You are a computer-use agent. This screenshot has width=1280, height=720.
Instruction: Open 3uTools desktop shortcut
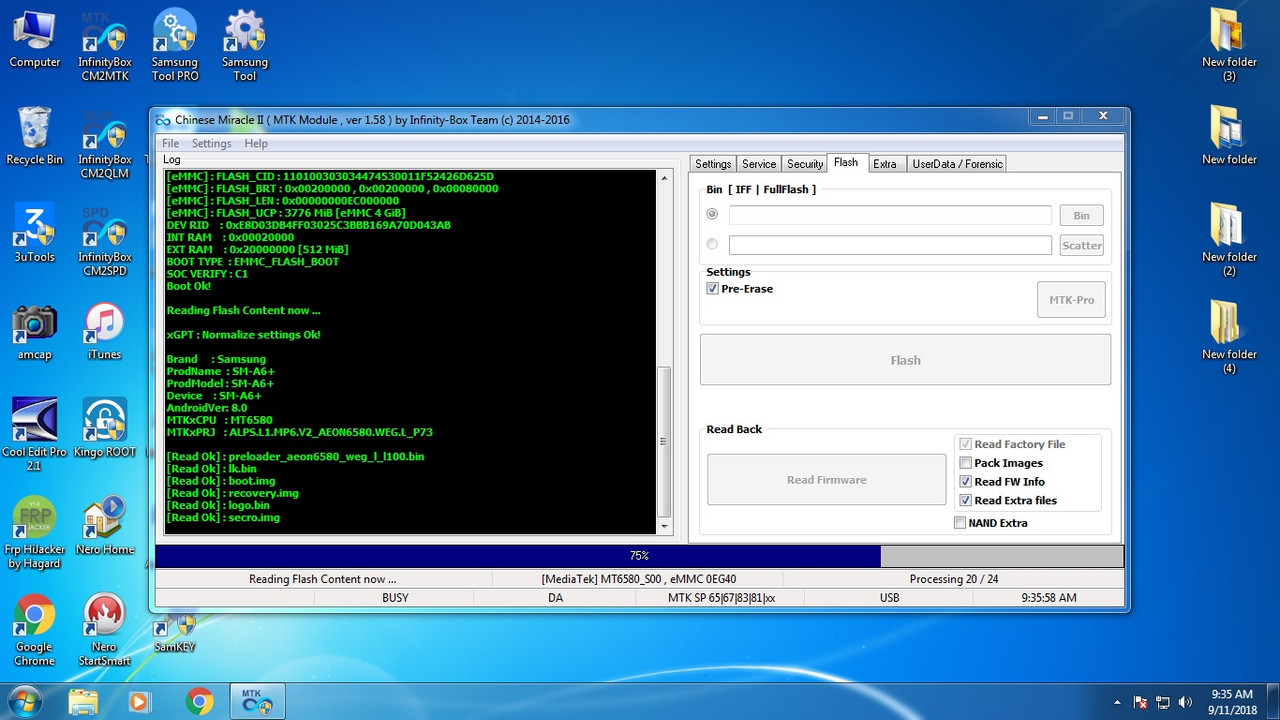pos(35,234)
